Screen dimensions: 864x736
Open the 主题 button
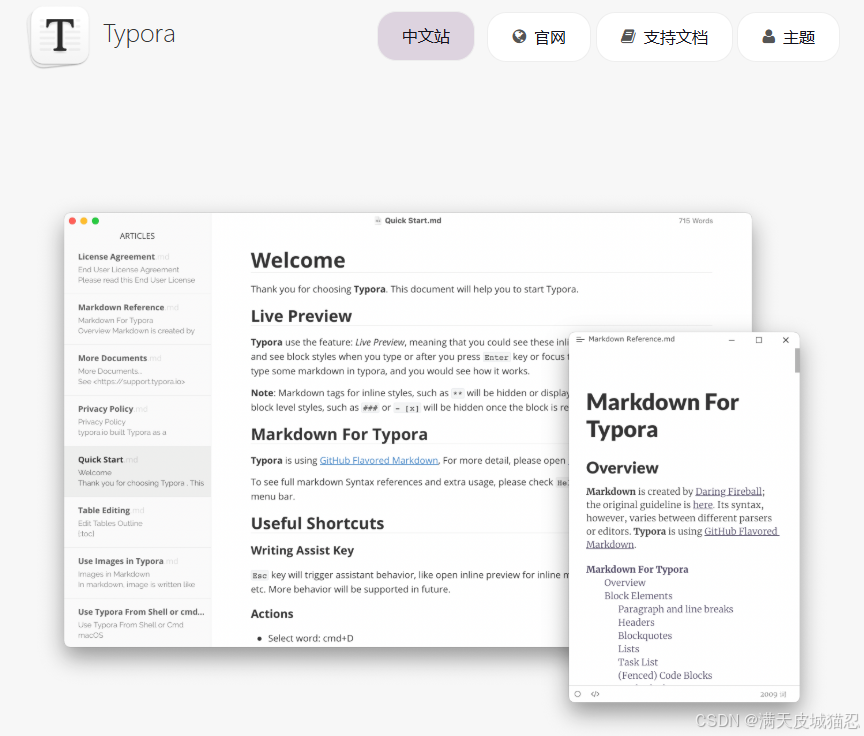(x=788, y=36)
